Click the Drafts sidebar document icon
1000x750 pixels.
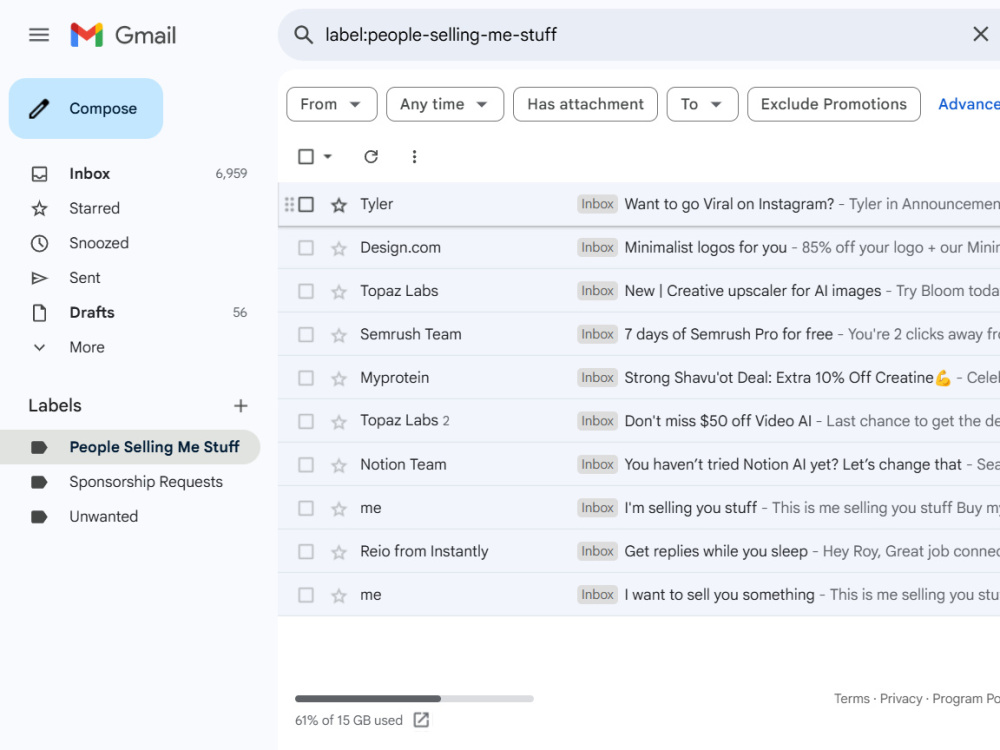(x=40, y=312)
